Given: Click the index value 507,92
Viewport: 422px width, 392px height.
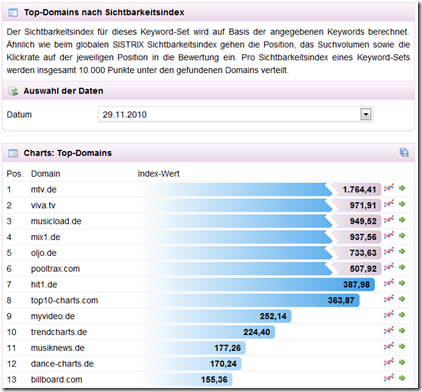Looking at the screenshot, I should (x=363, y=269).
